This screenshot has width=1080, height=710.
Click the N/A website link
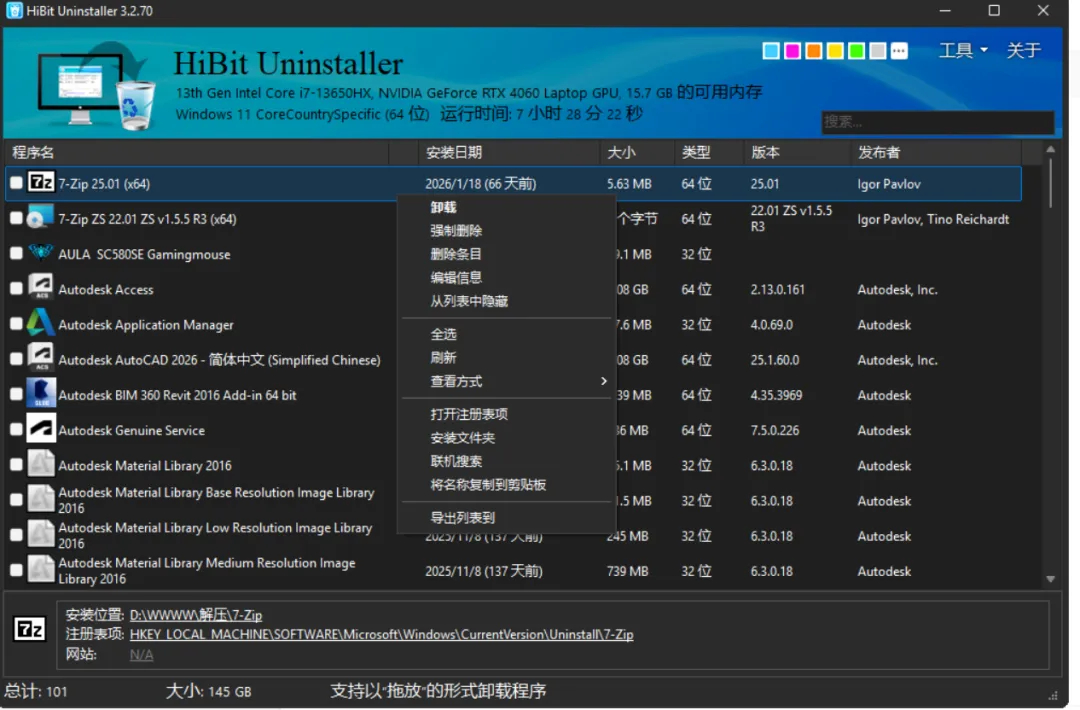coord(141,654)
